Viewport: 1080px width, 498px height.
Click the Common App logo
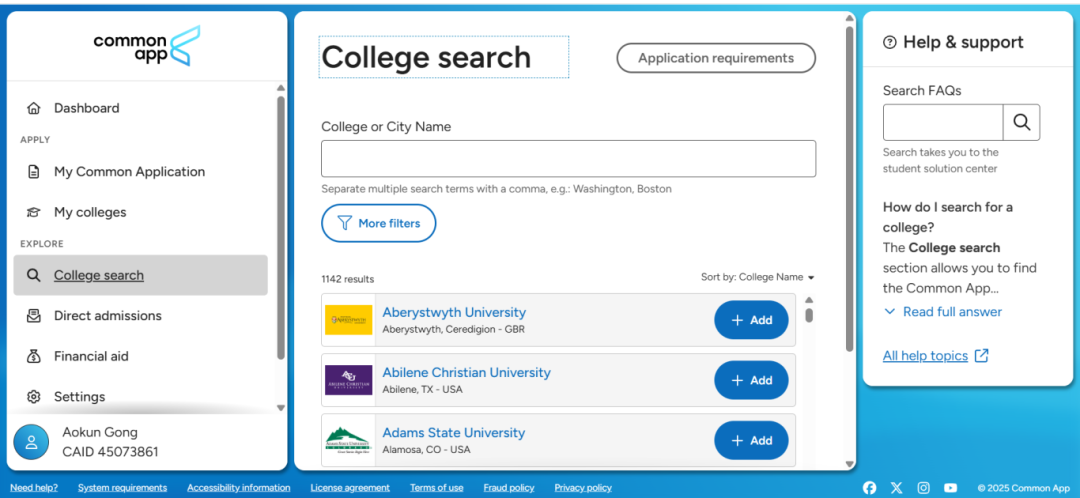(147, 46)
